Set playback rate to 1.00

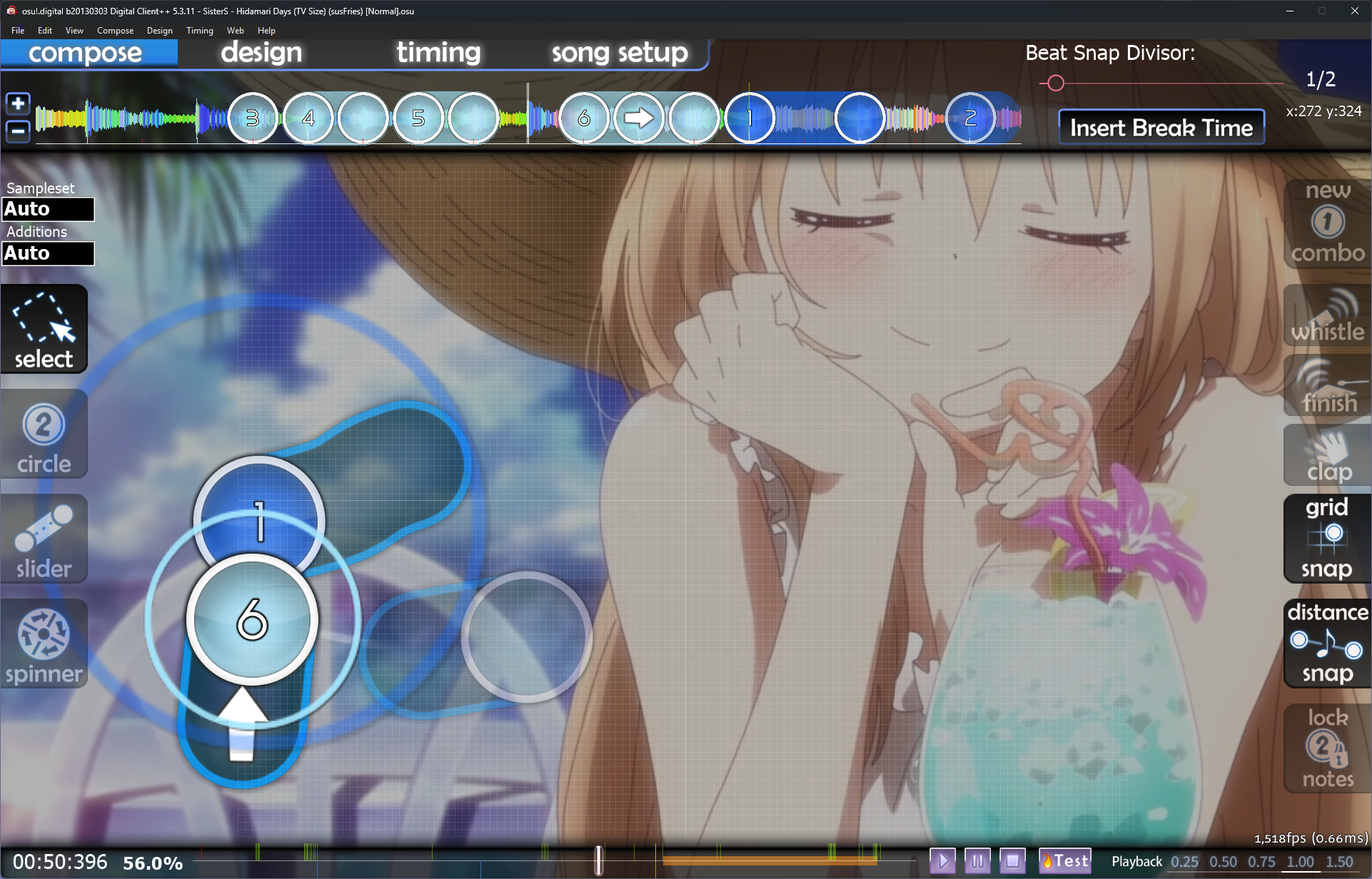(x=1300, y=862)
